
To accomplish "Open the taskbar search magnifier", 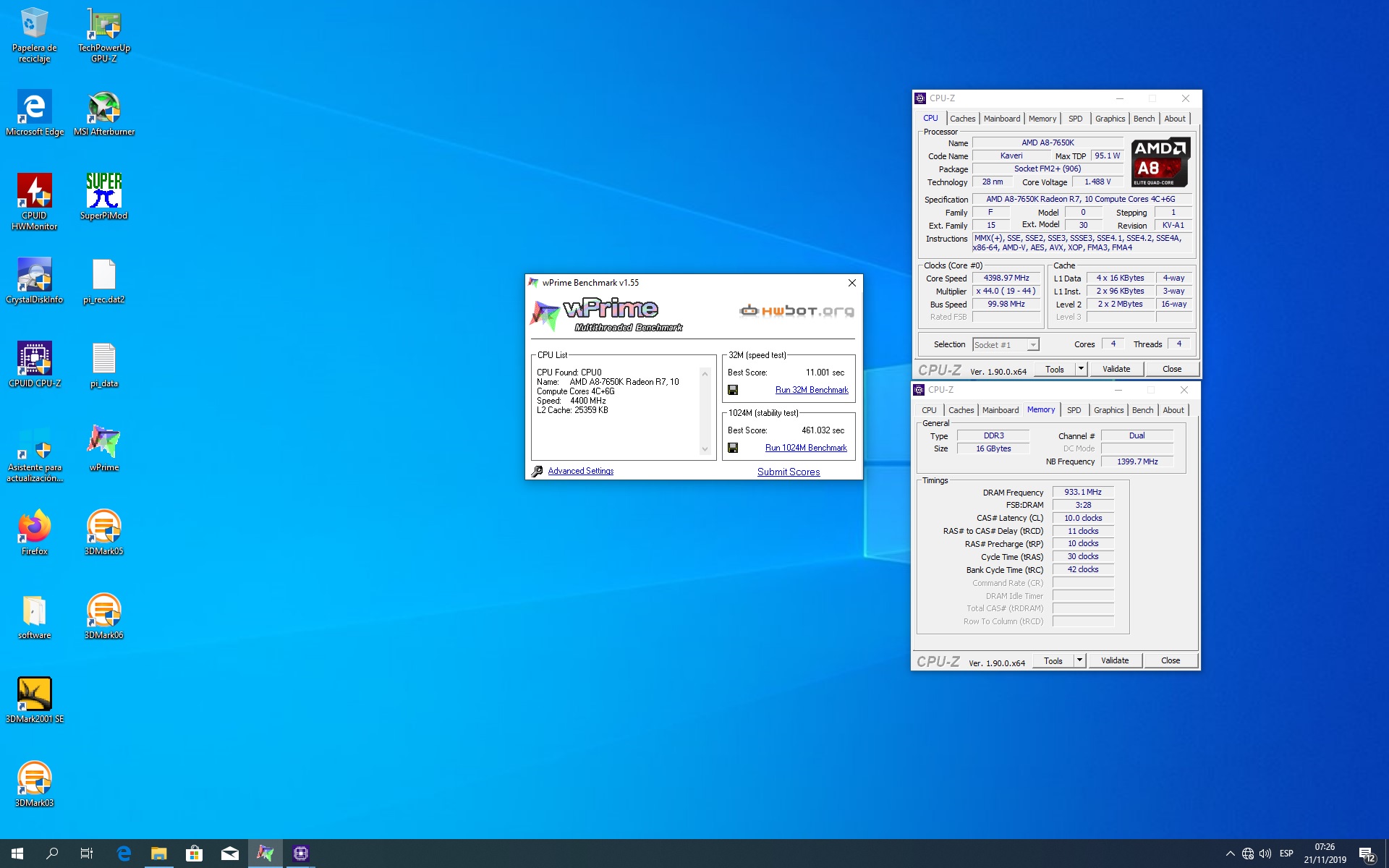I will 52,854.
